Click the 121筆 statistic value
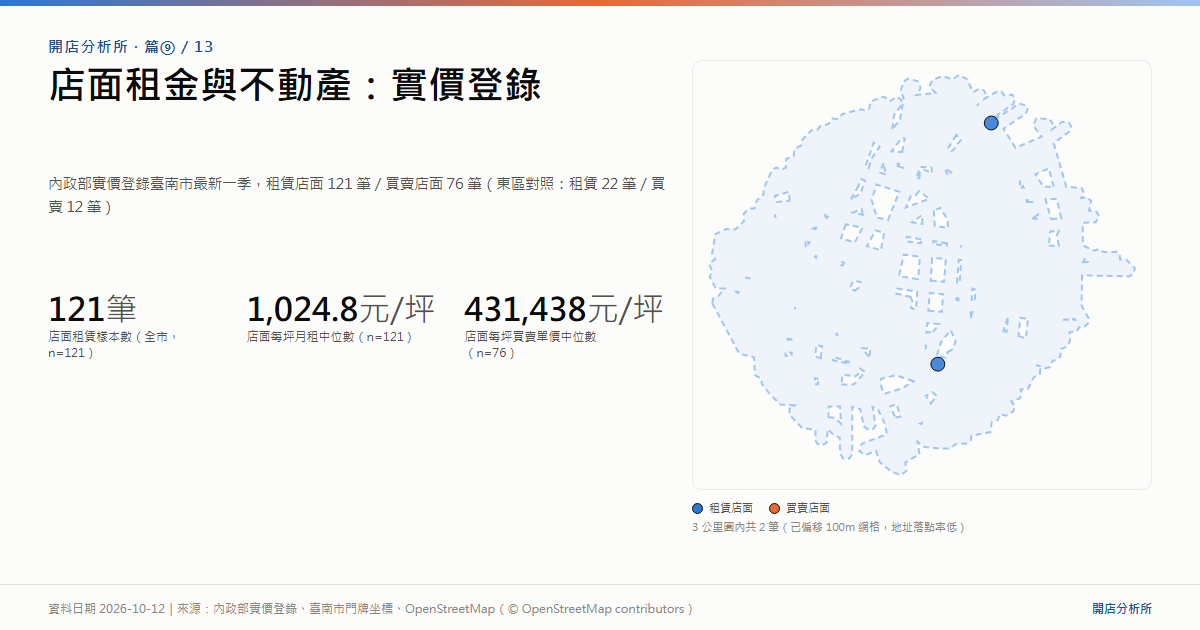The height and width of the screenshot is (630, 1200). point(92,309)
